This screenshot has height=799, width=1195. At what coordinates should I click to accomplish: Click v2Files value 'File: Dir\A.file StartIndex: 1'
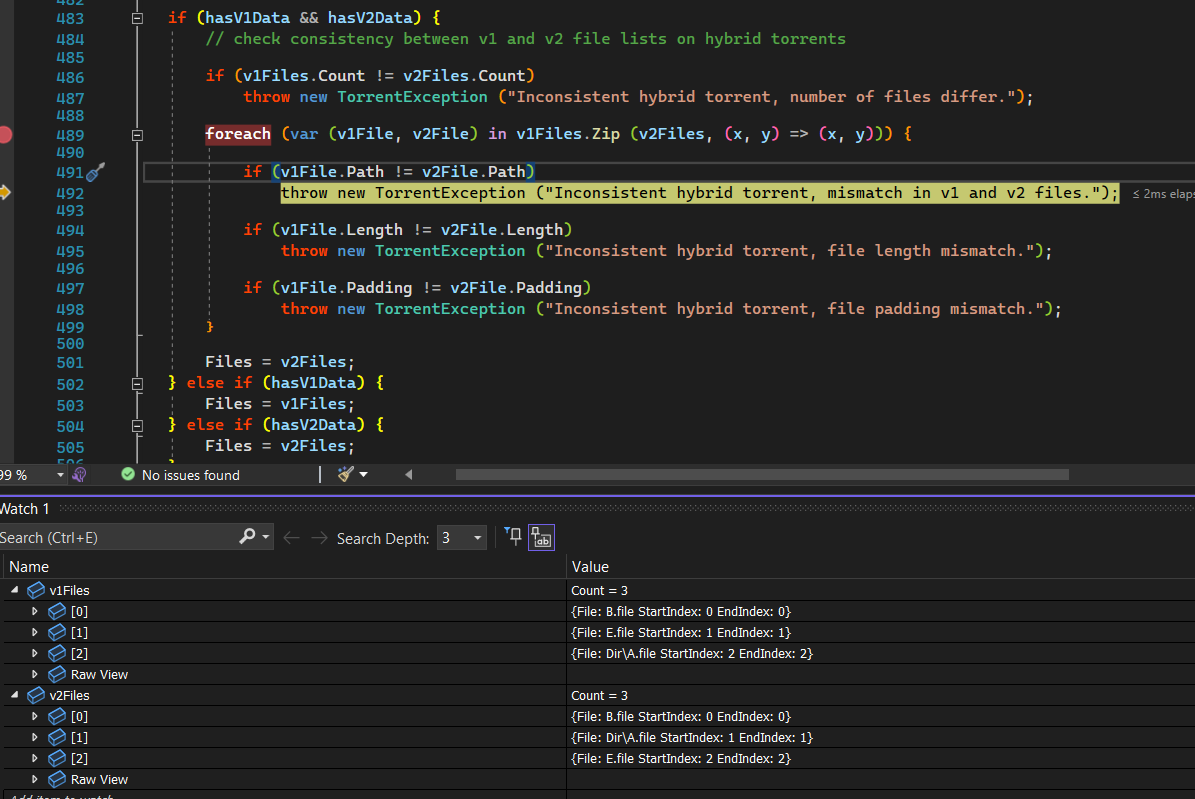pyautogui.click(x=692, y=737)
